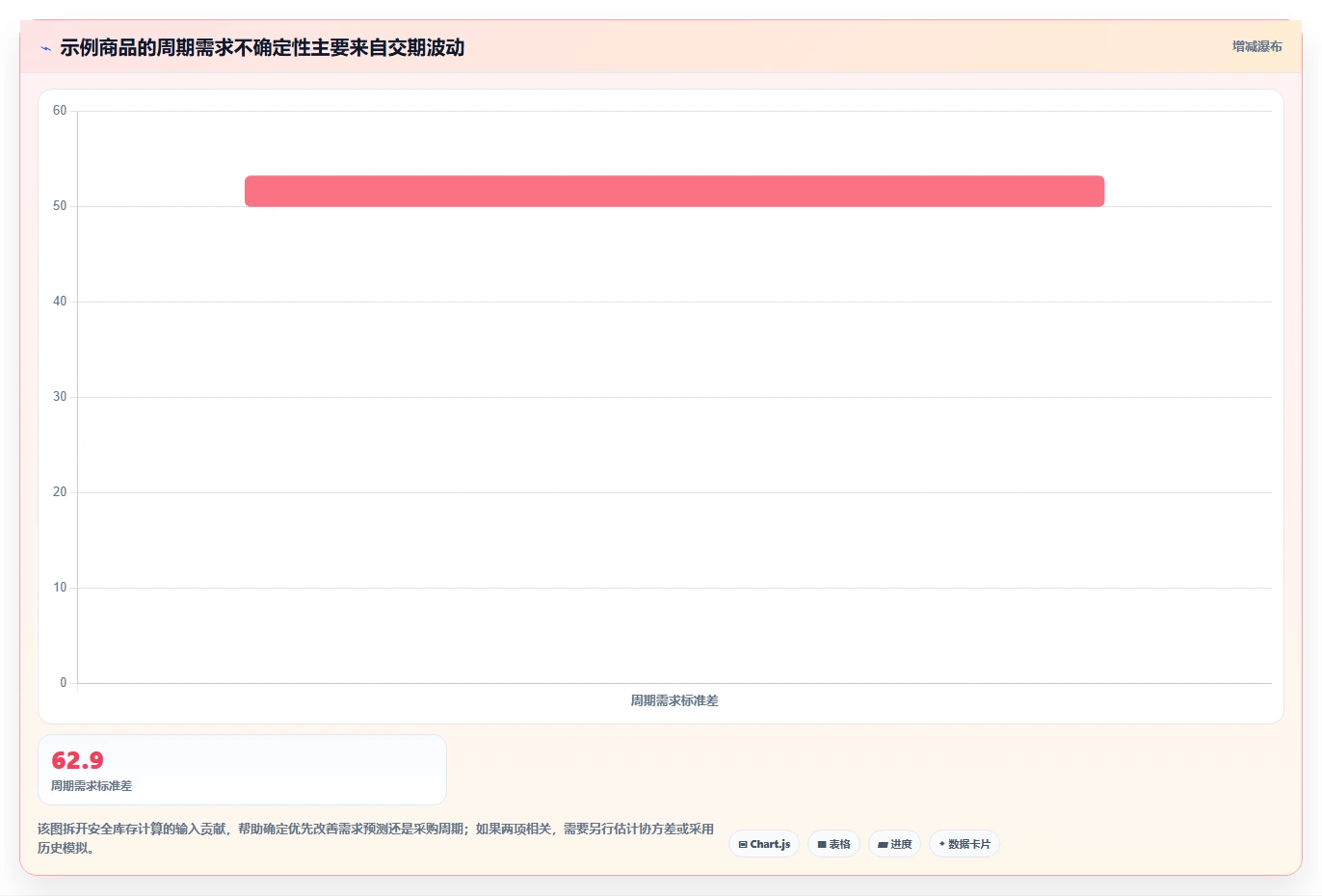Click the y-axis tick label 30

click(60, 397)
